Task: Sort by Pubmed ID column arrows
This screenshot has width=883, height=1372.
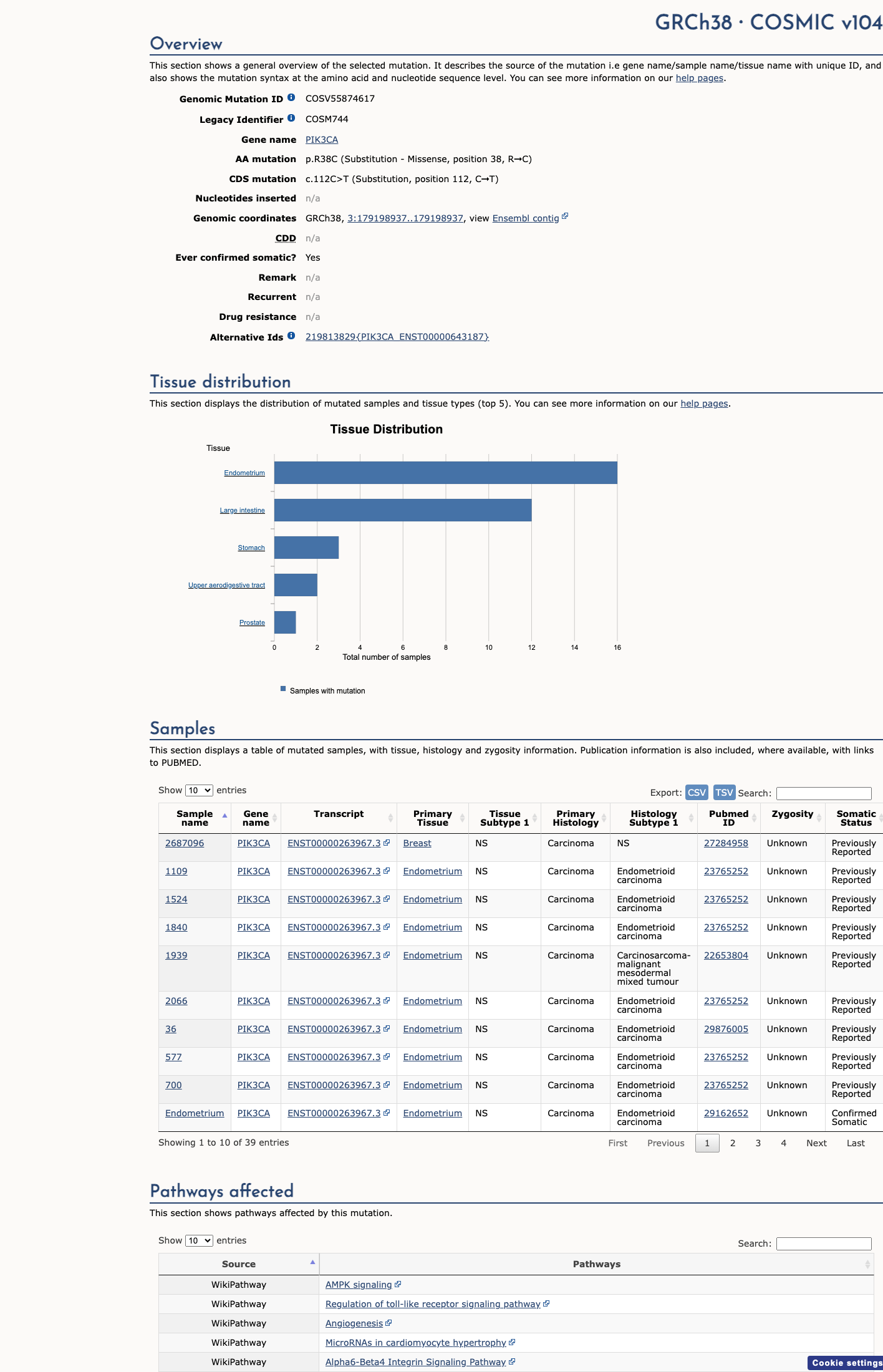Action: (754, 818)
